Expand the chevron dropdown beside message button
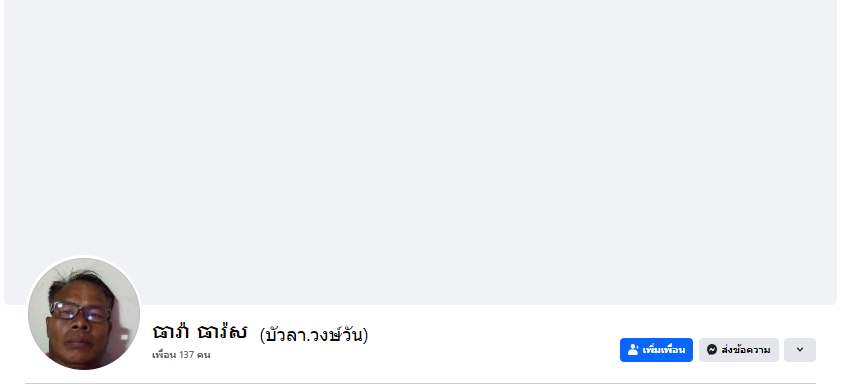The width and height of the screenshot is (843, 391). [x=799, y=350]
